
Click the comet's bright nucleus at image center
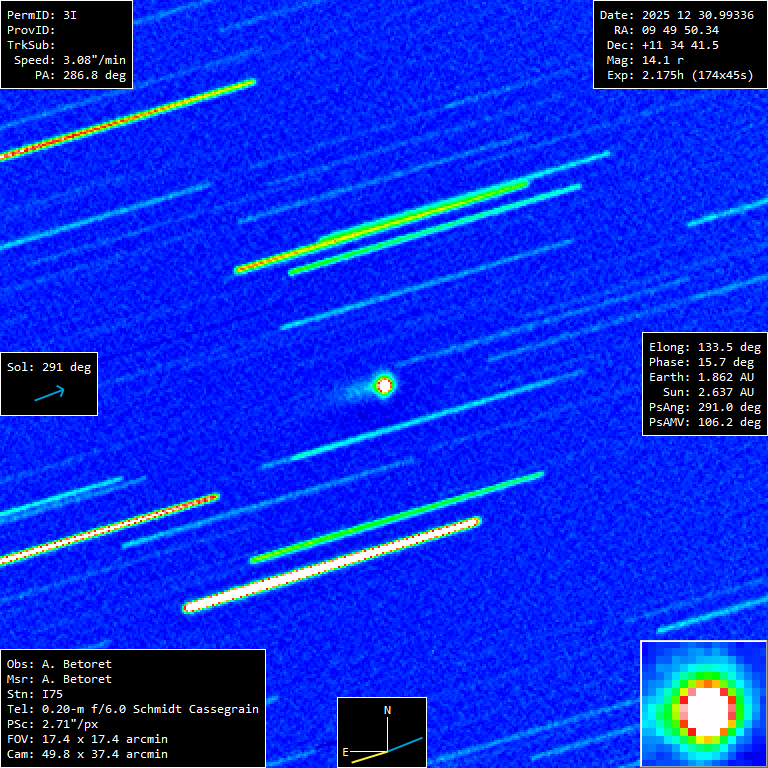coord(384,384)
